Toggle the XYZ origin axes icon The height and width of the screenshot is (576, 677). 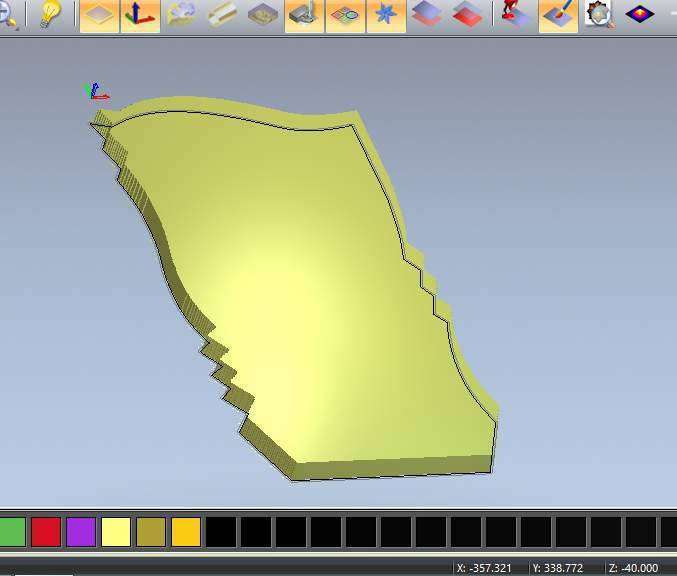click(x=140, y=15)
